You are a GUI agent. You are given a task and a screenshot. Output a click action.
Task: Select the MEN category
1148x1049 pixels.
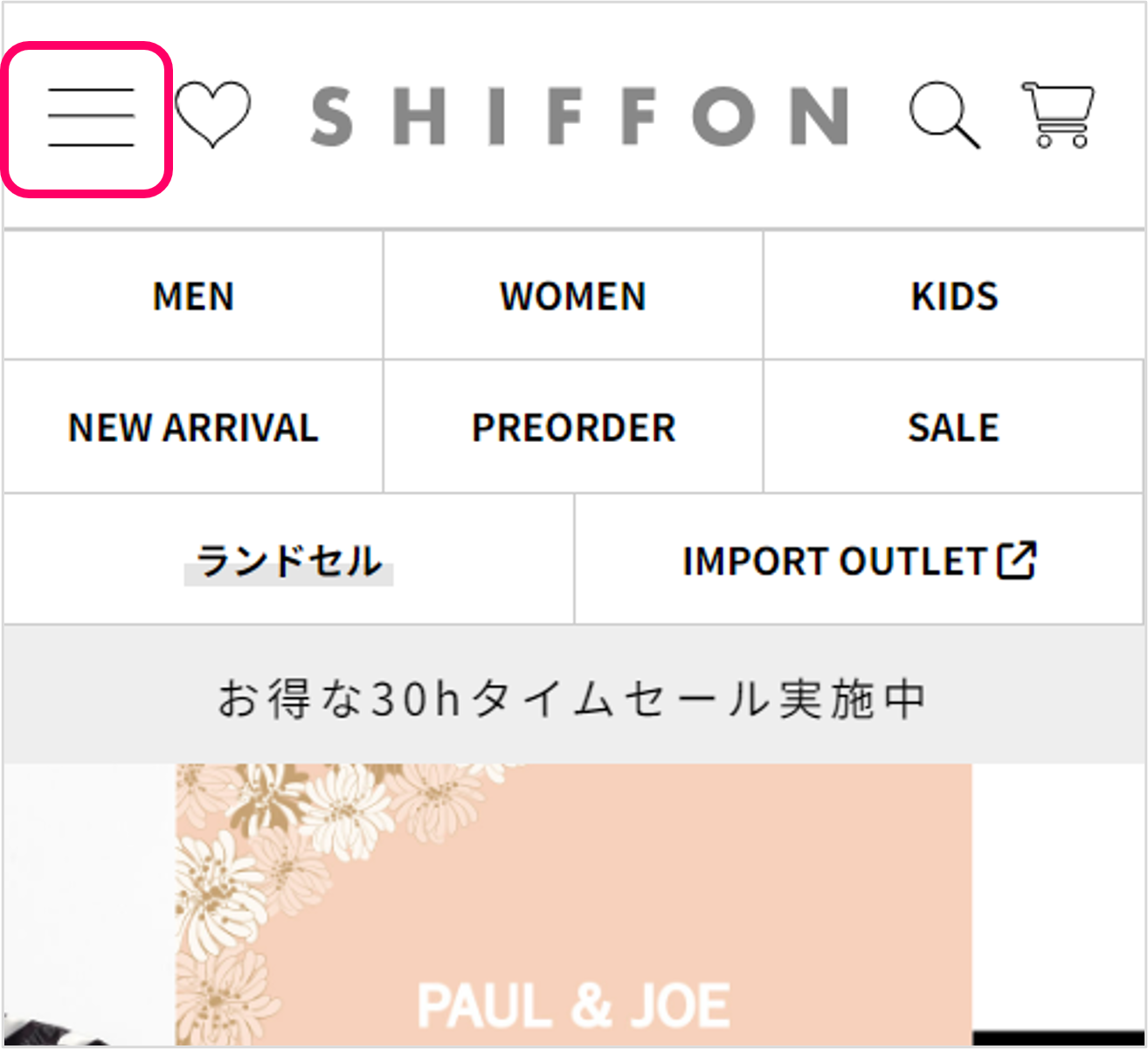pyautogui.click(x=193, y=296)
